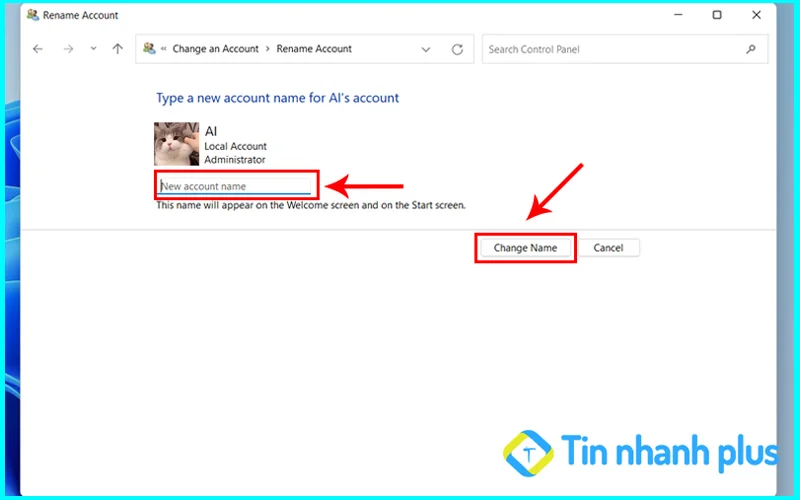Click the Change Name button

tap(526, 248)
